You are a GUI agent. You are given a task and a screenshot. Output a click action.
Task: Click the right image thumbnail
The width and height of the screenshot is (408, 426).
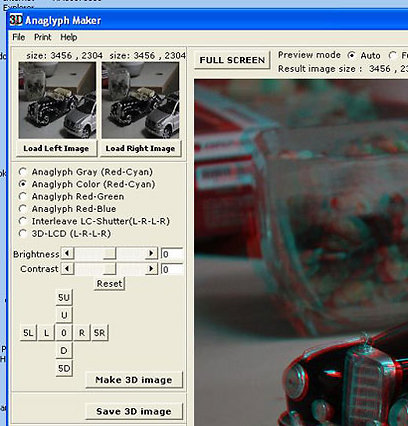(140, 100)
